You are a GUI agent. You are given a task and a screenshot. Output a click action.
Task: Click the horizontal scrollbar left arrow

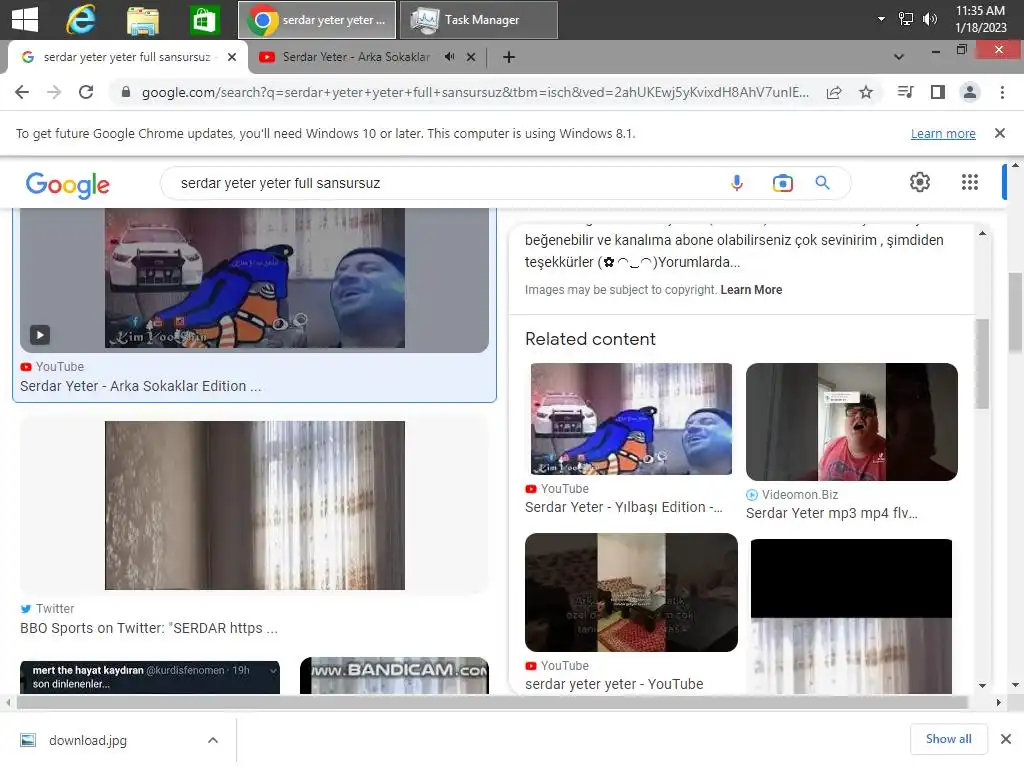click(8, 703)
